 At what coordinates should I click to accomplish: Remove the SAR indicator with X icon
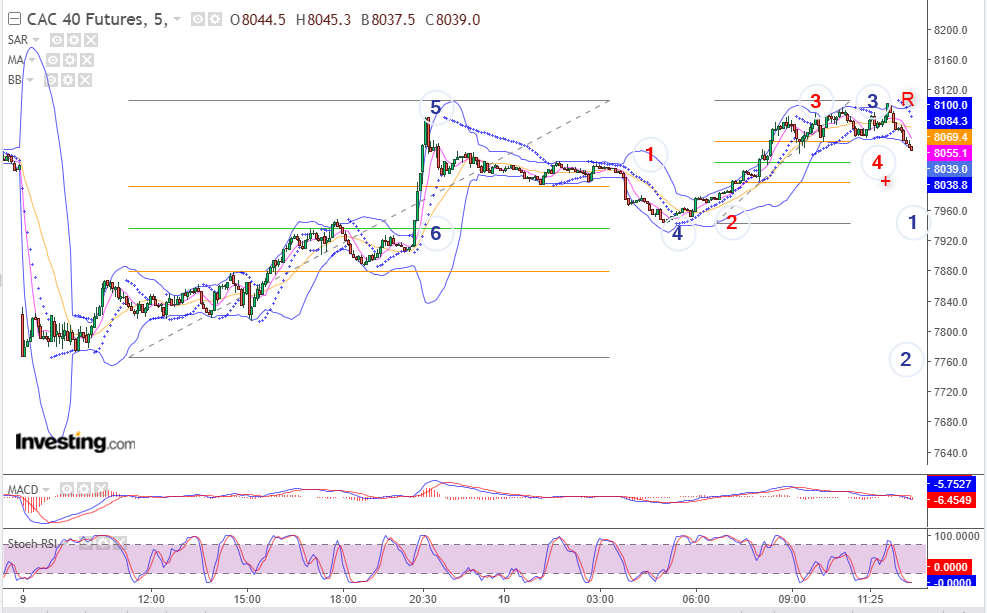click(x=91, y=40)
